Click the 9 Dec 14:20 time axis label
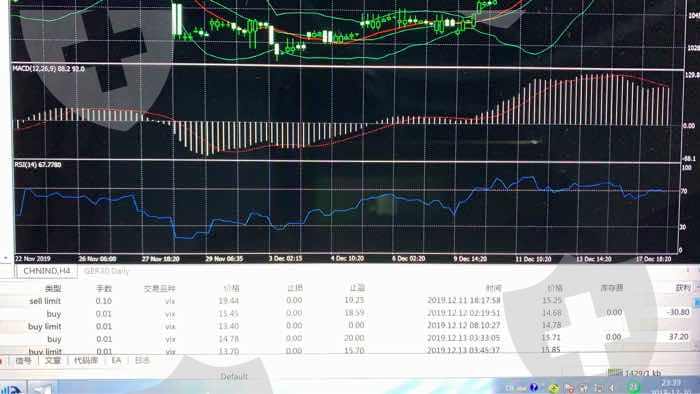The width and height of the screenshot is (700, 394). pyautogui.click(x=470, y=259)
